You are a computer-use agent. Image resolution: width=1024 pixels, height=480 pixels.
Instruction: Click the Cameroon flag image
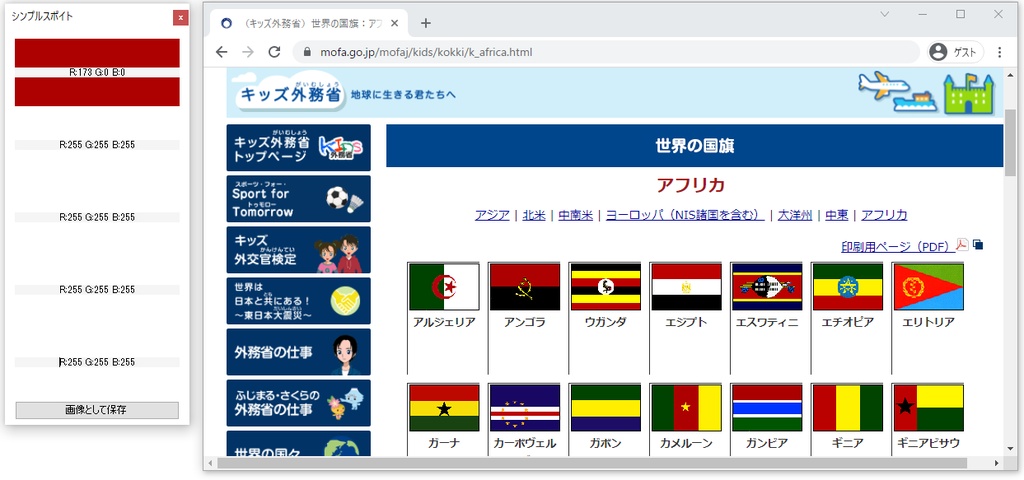pyautogui.click(x=686, y=408)
